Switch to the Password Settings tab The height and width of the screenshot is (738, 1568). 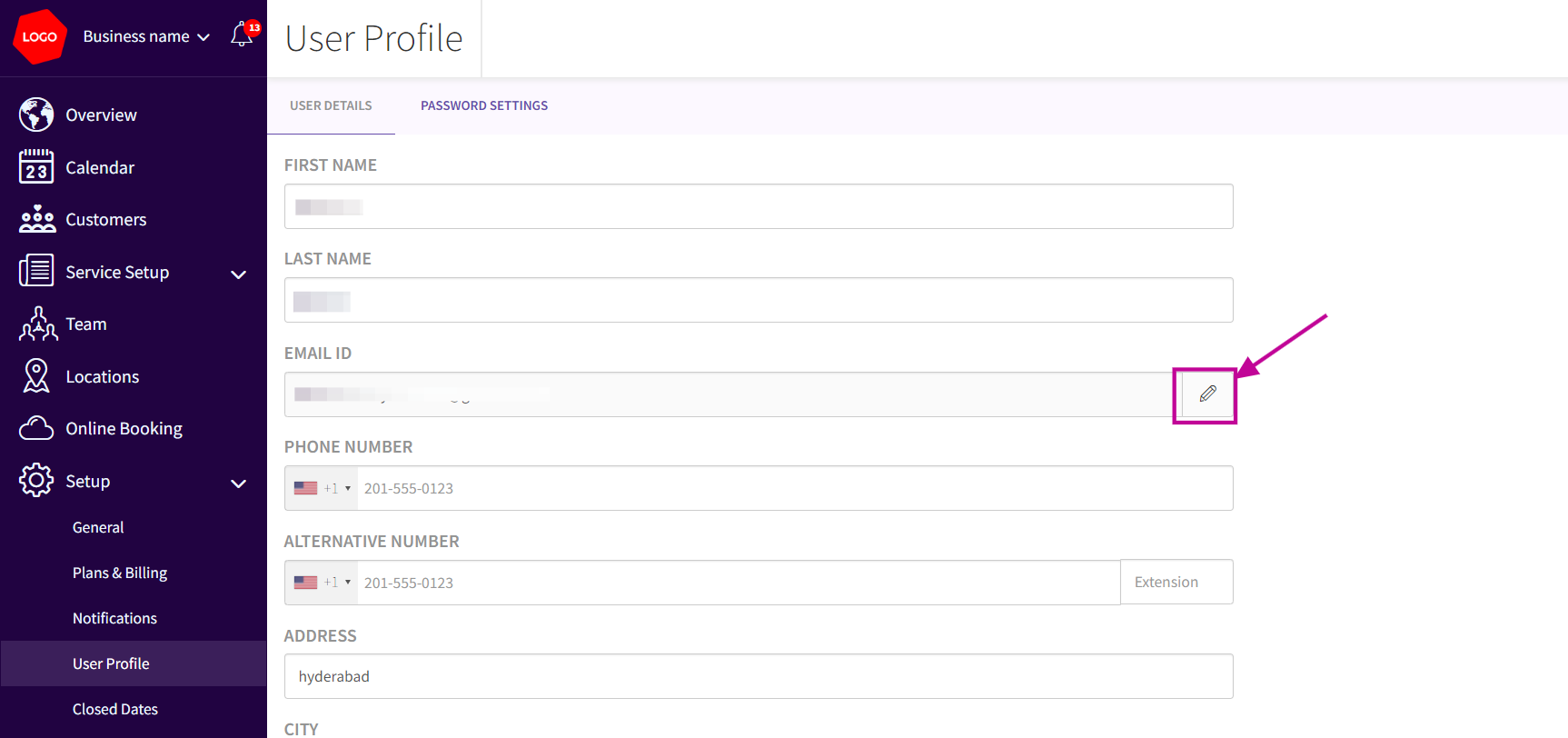pyautogui.click(x=484, y=105)
